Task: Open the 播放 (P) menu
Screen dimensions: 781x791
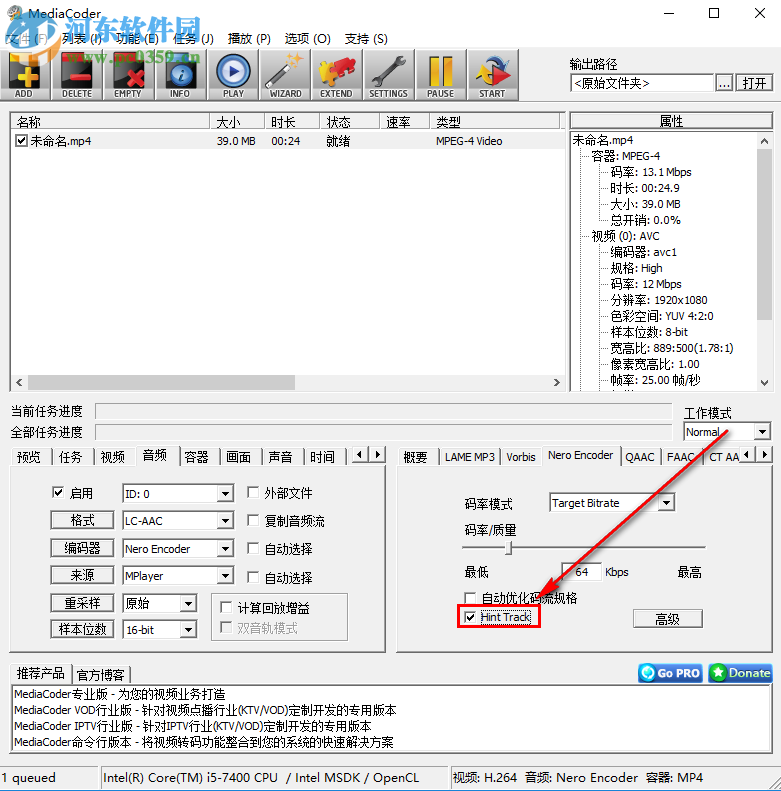Action: 249,39
